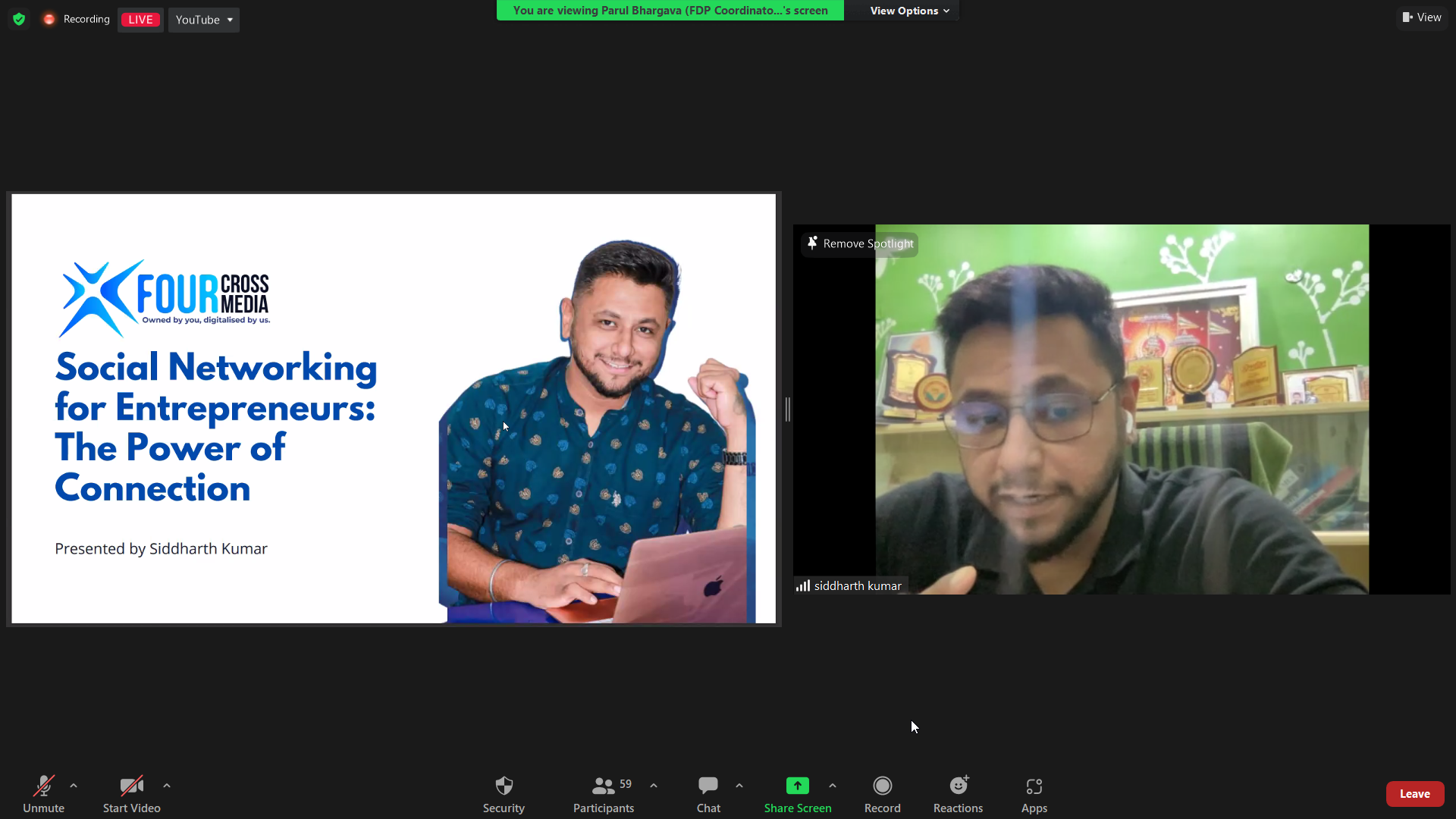The image size is (1456, 819).
Task: Open the Apps icon
Action: tap(1034, 786)
